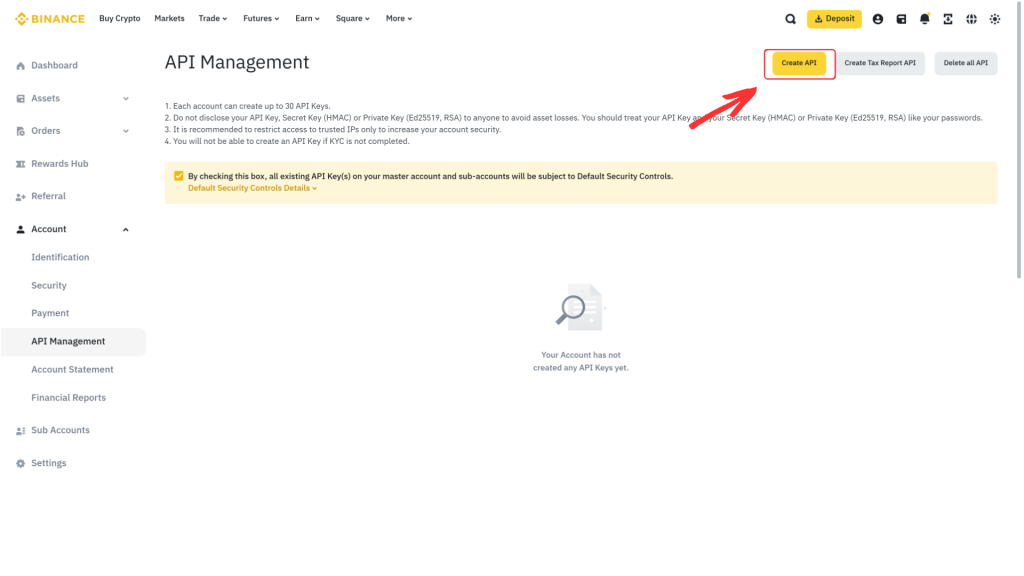Open Rewards Hub from the sidebar
Image resolution: width=1024 pixels, height=576 pixels.
(59, 163)
